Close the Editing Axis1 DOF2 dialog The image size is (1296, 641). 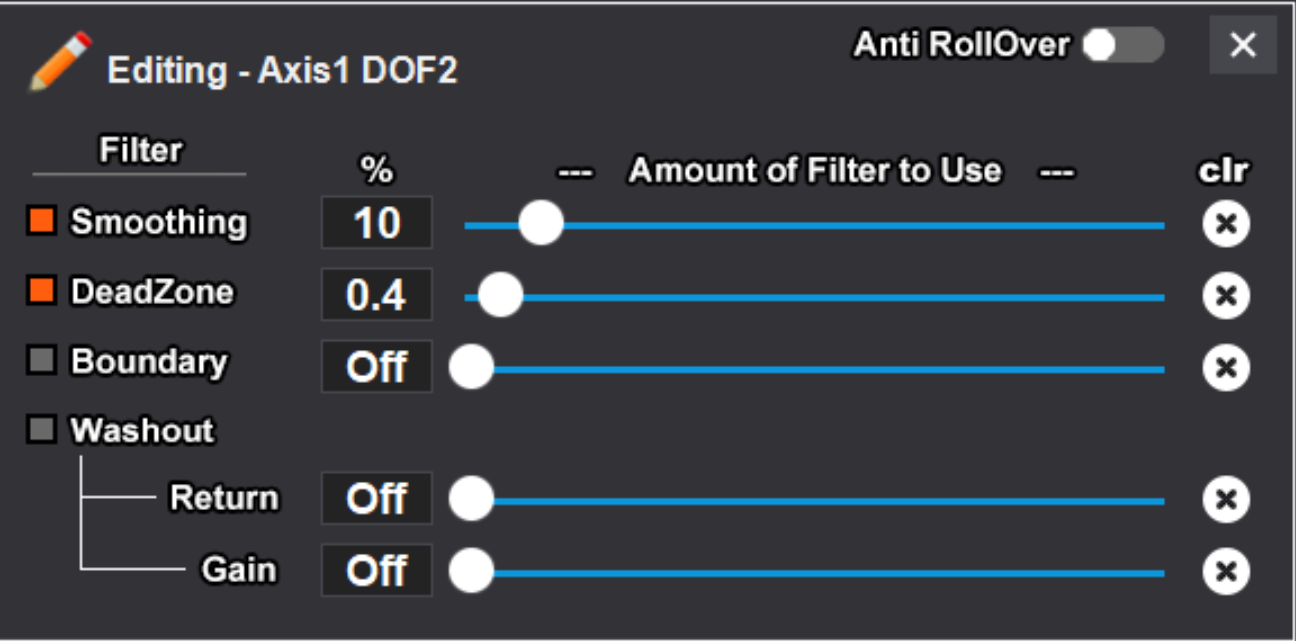pyautogui.click(x=1242, y=45)
